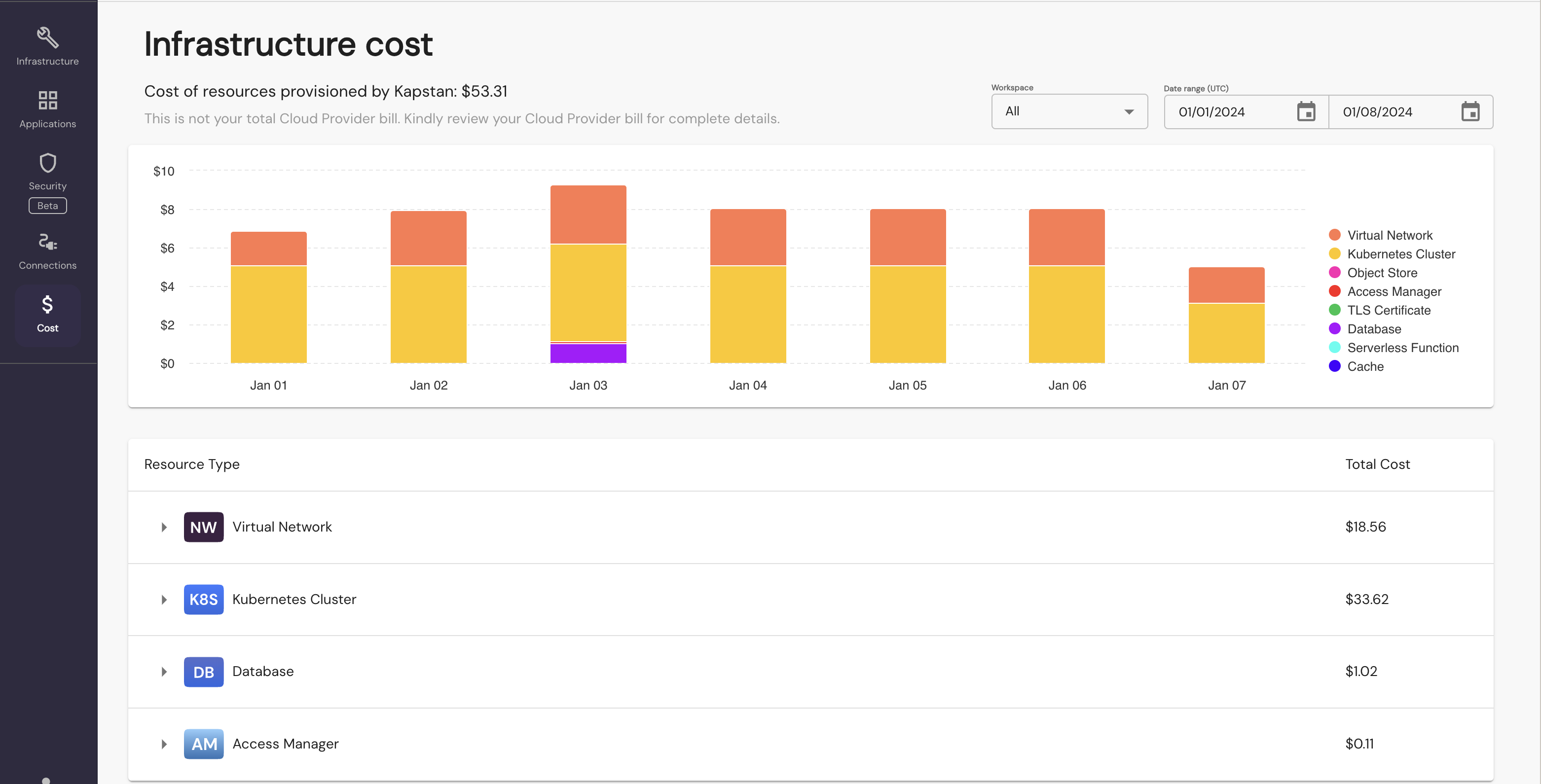This screenshot has width=1541, height=784.
Task: Click Database row name text
Action: (262, 672)
